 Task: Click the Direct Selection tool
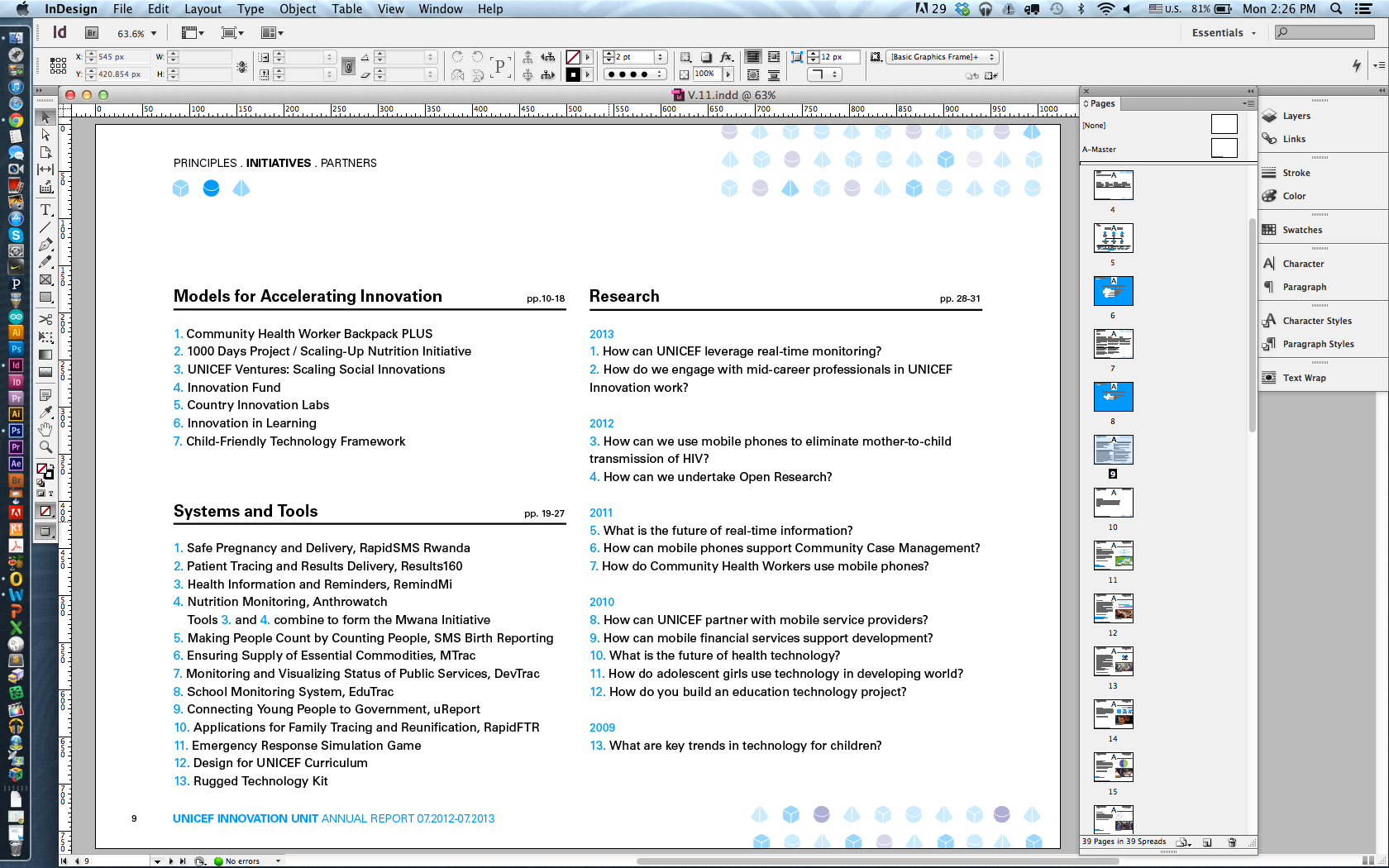[x=46, y=135]
